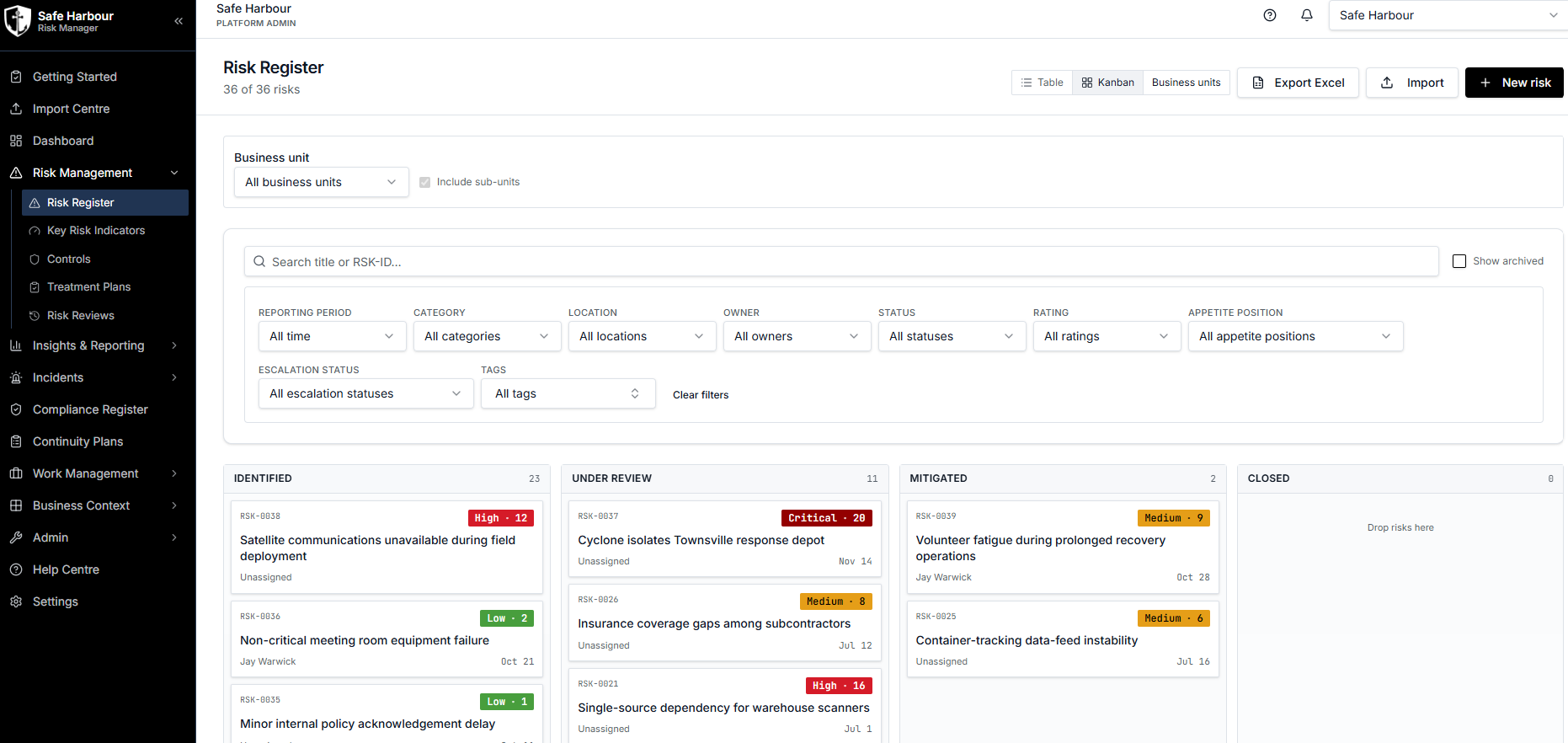Click the Dashboard grid icon
1568x743 pixels.
16,141
